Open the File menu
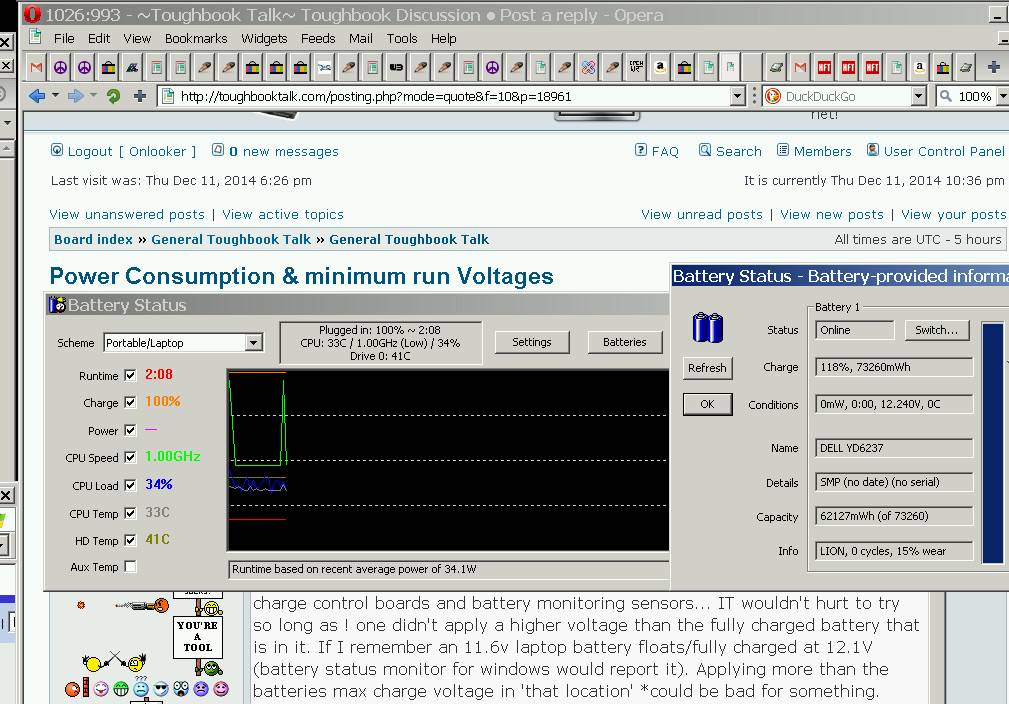1009x704 pixels. pyautogui.click(x=64, y=39)
